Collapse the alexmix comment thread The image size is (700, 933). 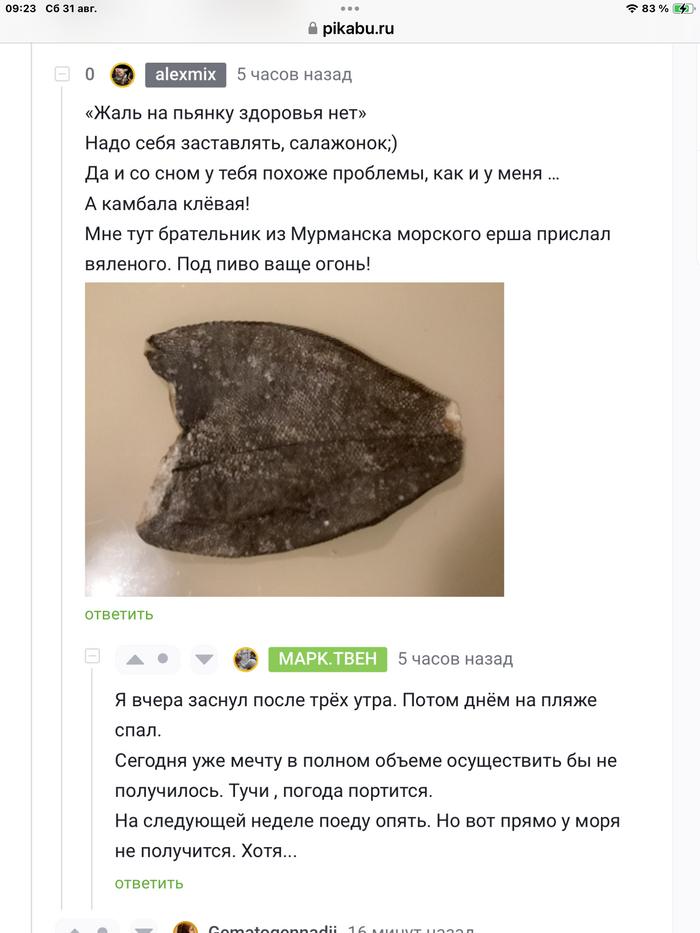tap(62, 75)
